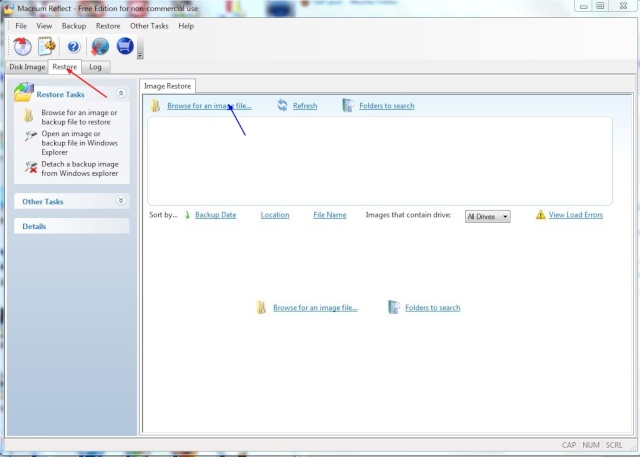
Task: Sort by Backup Date link
Action: pos(216,215)
